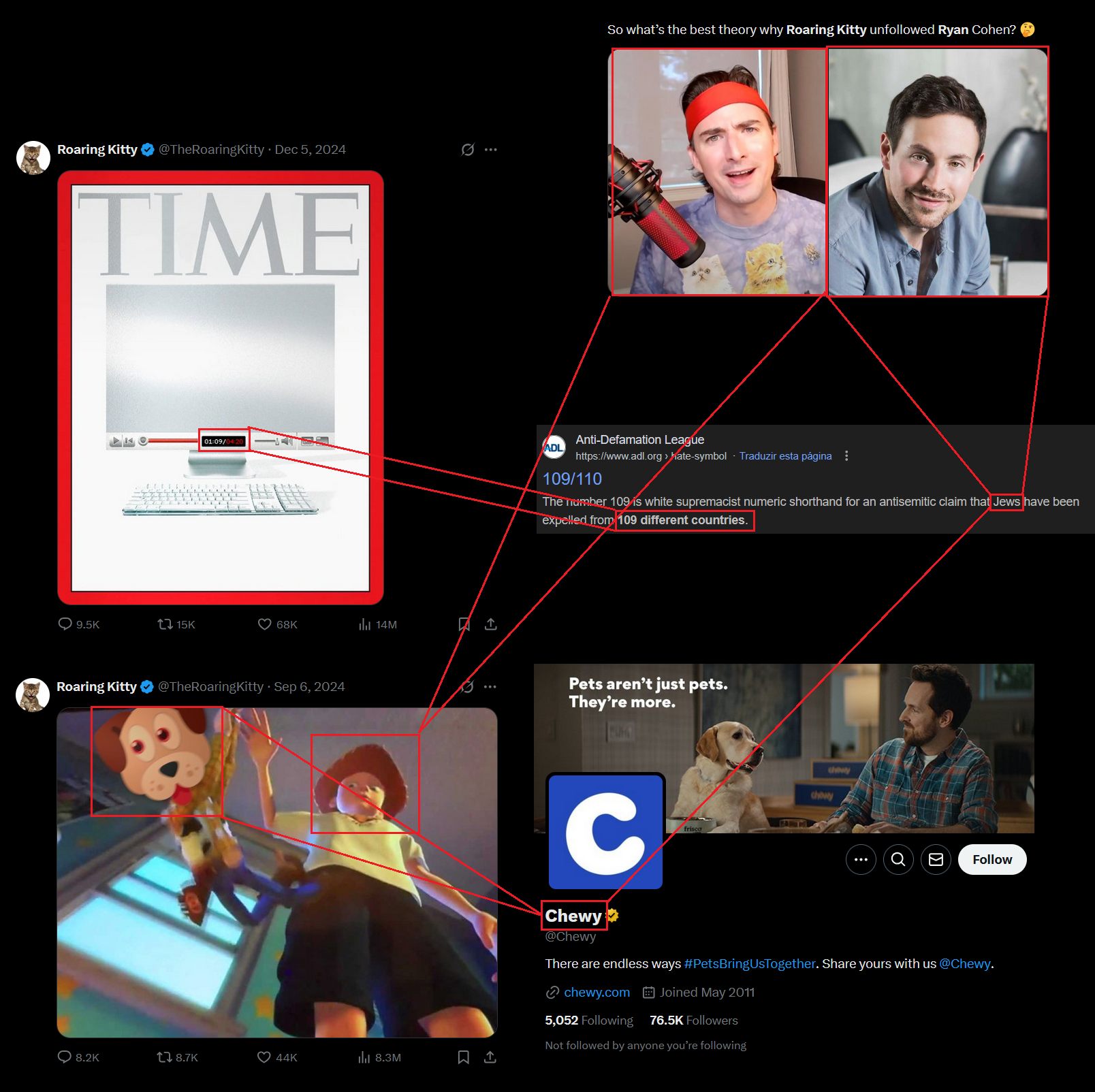Click play button on TIME cover player
1095x1092 pixels.
click(116, 441)
